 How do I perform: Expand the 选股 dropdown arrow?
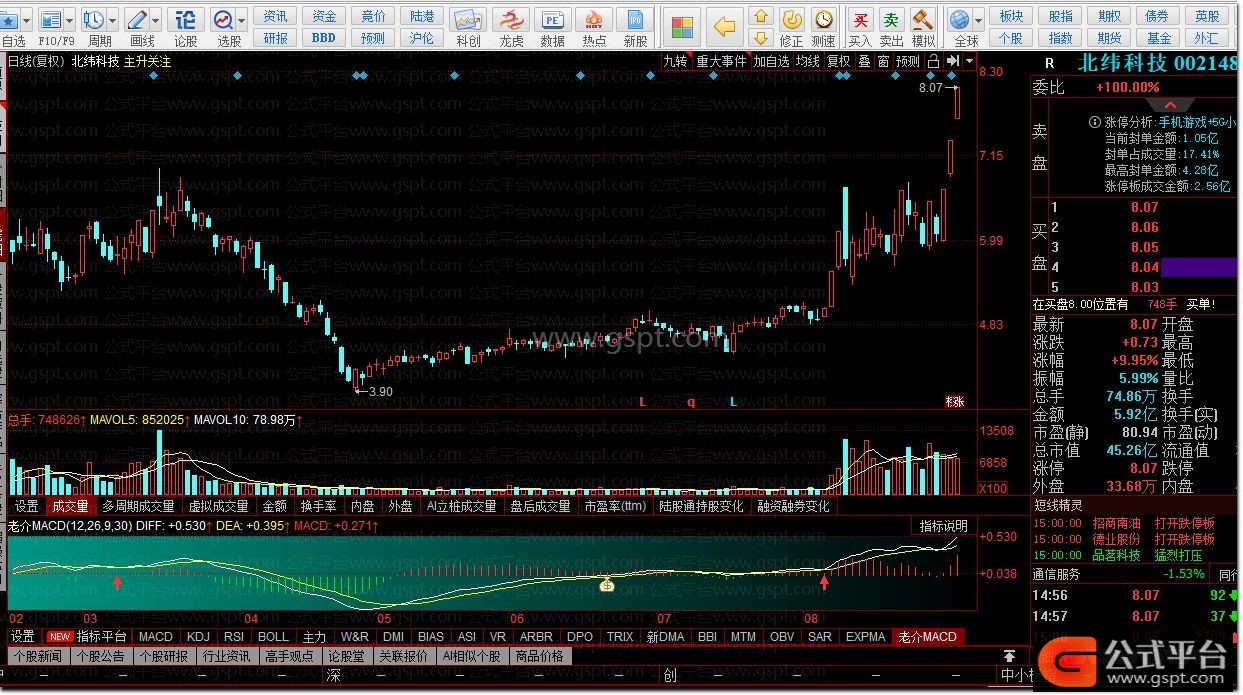tap(242, 20)
